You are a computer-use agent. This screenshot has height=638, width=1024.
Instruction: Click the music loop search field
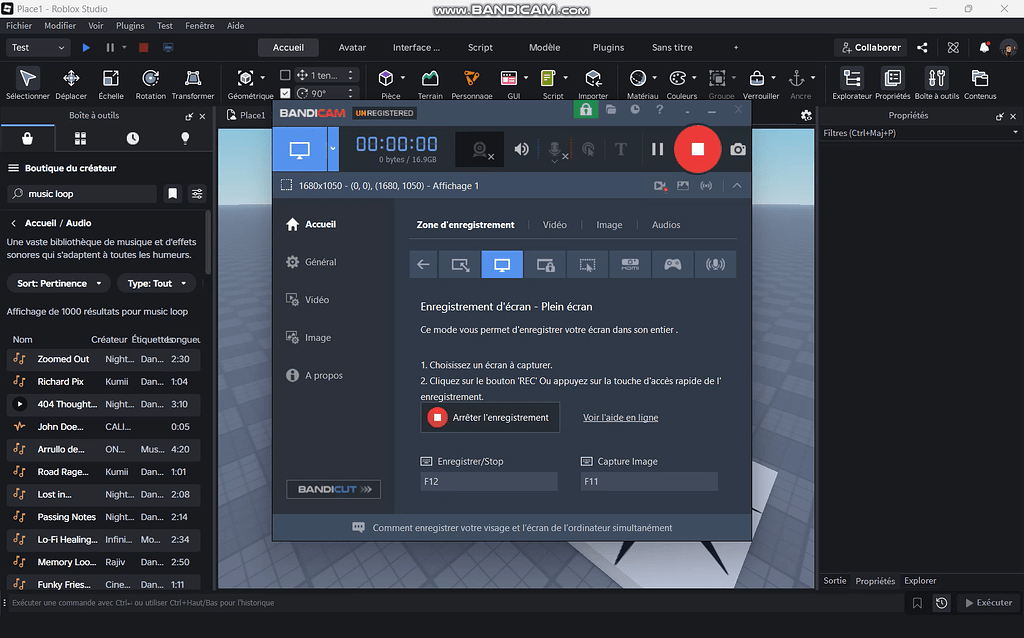coord(82,193)
